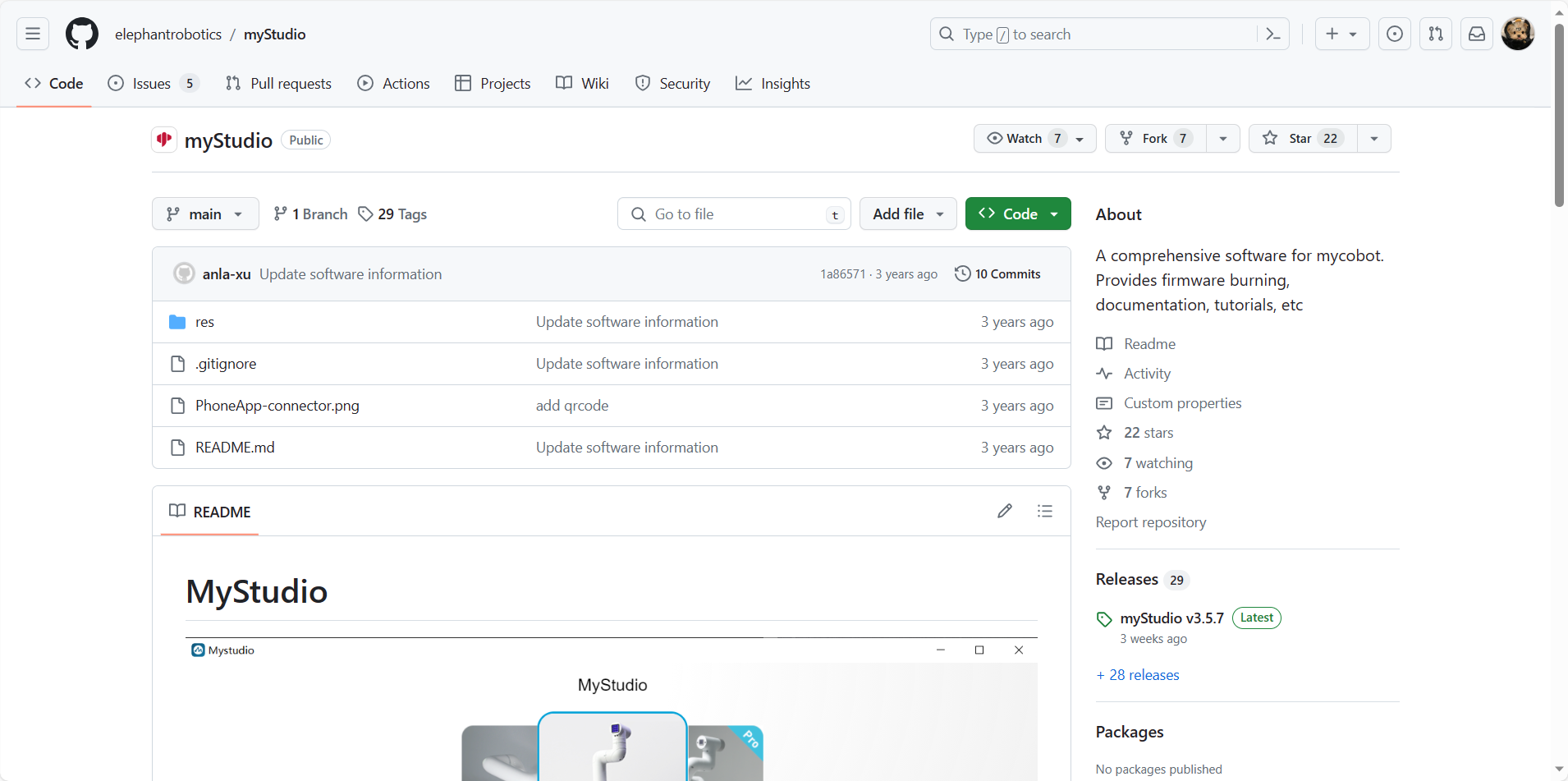Click the README.md file icon
The height and width of the screenshot is (781, 1568).
tap(177, 448)
